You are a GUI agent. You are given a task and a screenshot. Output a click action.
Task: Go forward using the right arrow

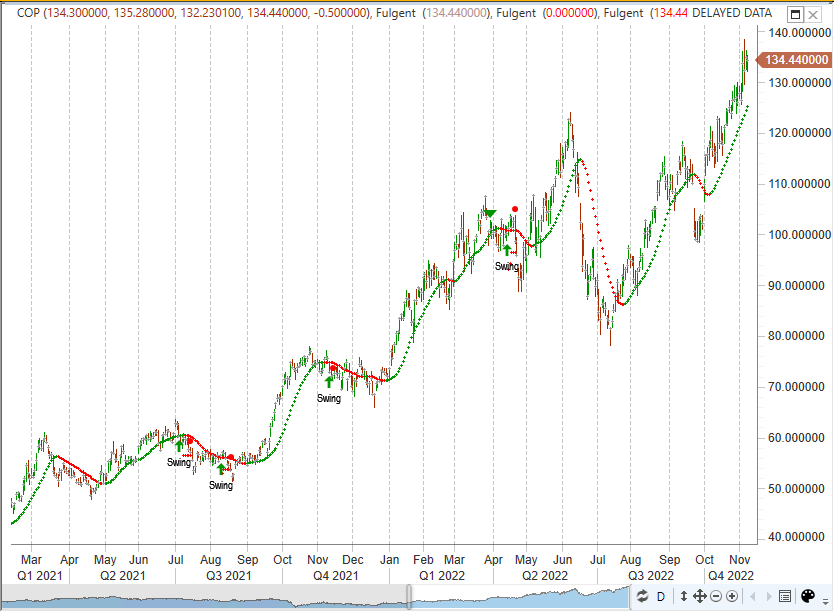click(x=769, y=597)
